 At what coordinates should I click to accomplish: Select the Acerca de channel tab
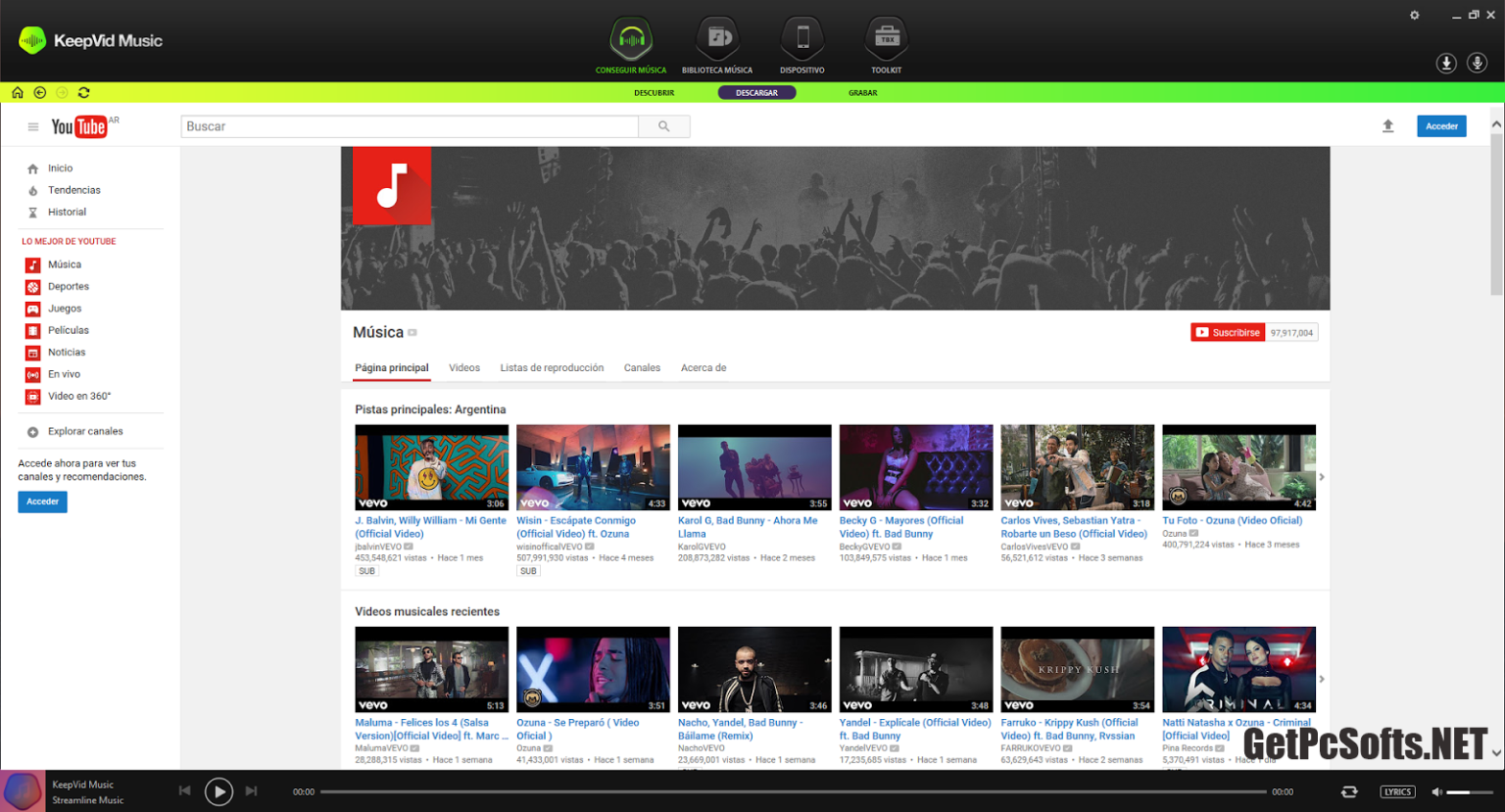tap(704, 368)
